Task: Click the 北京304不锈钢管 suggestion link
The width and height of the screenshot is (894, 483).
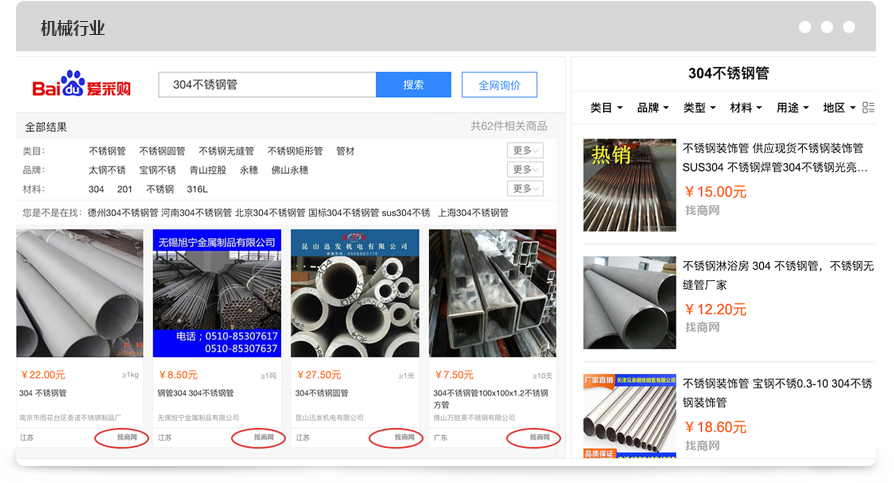Action: [x=270, y=213]
